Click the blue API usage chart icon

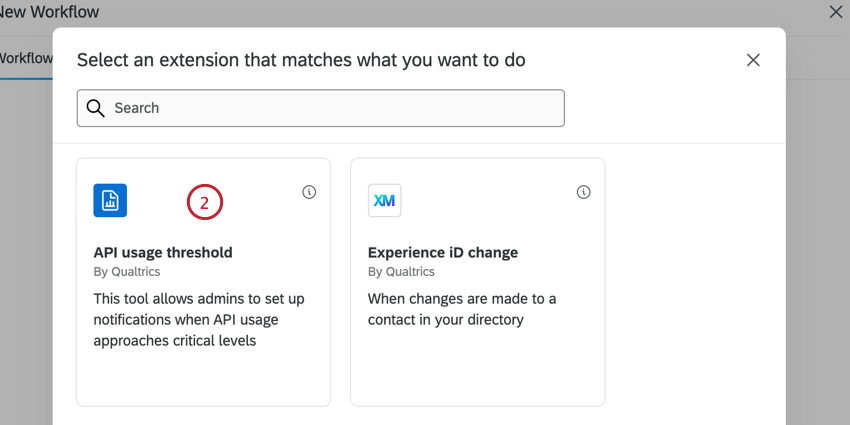pyautogui.click(x=110, y=200)
